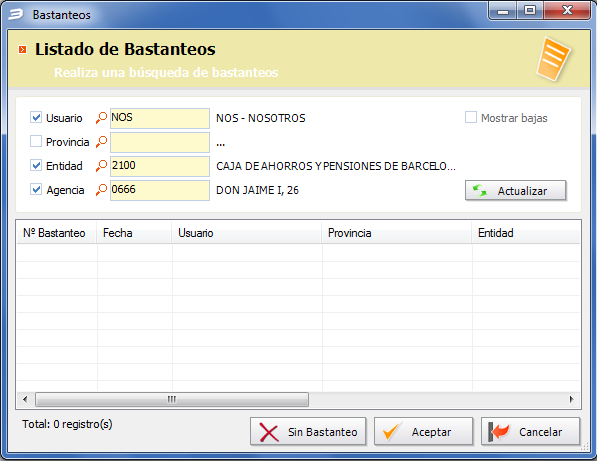Viewport: 597px width, 461px height.
Task: Confirm with the Aceptar button
Action: (x=423, y=432)
